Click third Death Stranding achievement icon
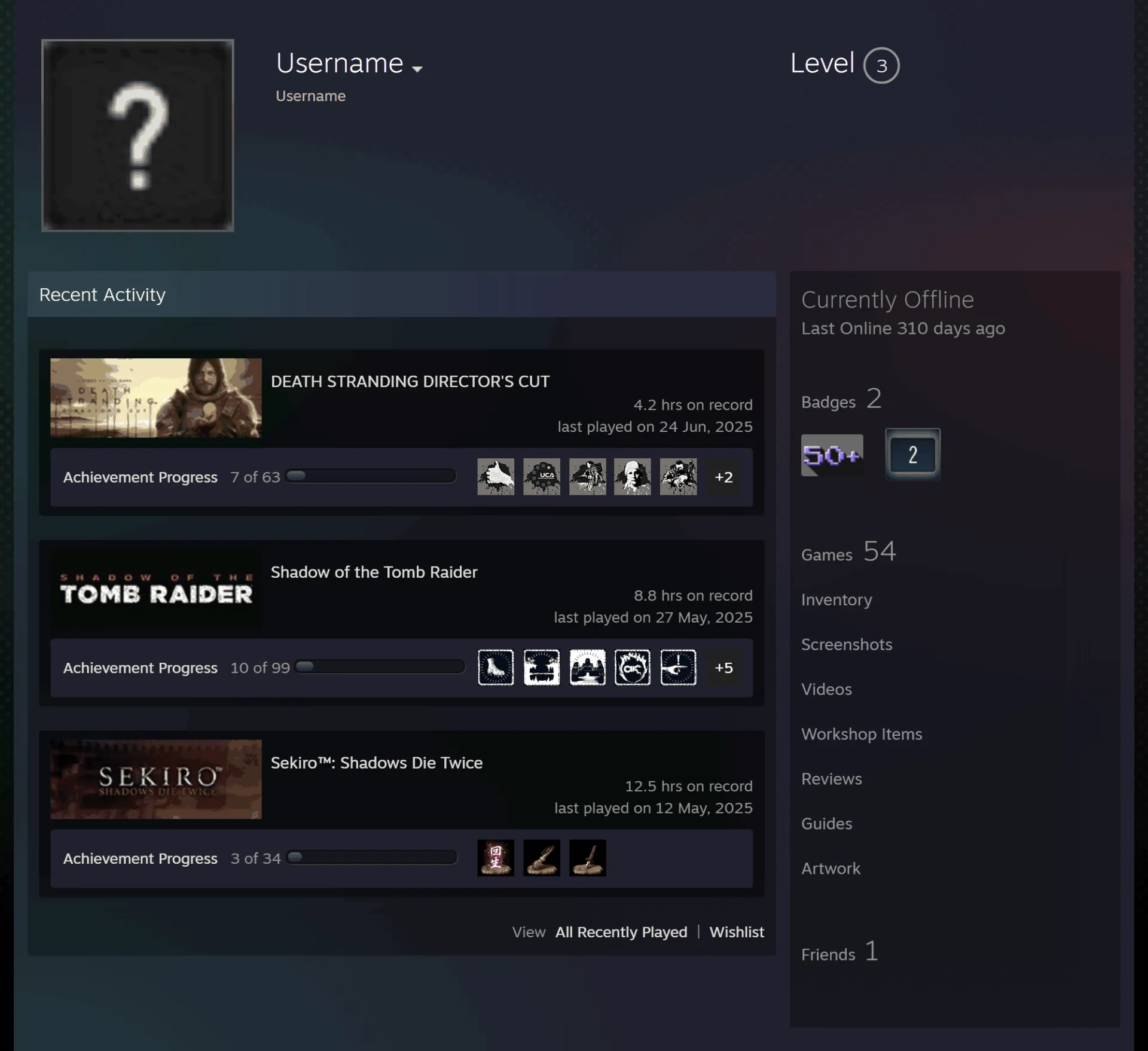The height and width of the screenshot is (1051, 1148). (587, 477)
